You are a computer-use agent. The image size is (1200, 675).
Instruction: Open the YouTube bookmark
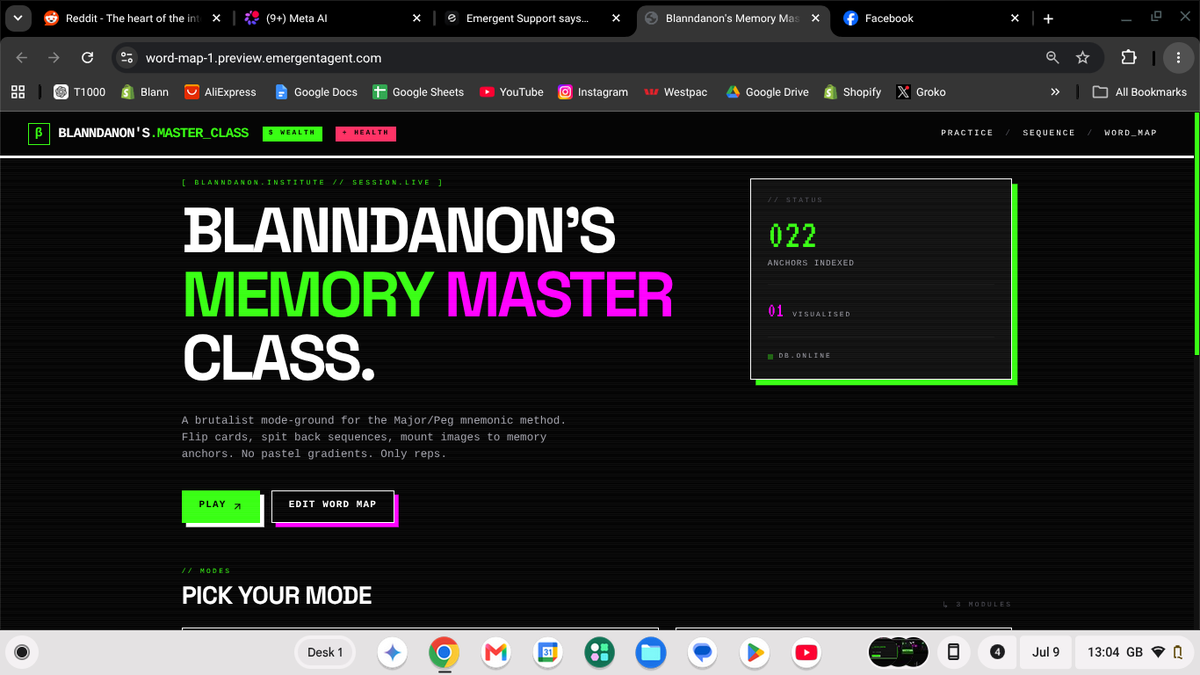pyautogui.click(x=511, y=92)
